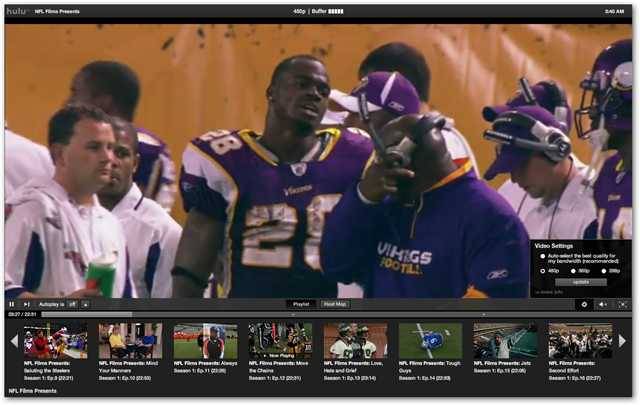Image resolution: width=640 pixels, height=405 pixels.
Task: Click 'Second Effort' episode title text
Action: 564,371
